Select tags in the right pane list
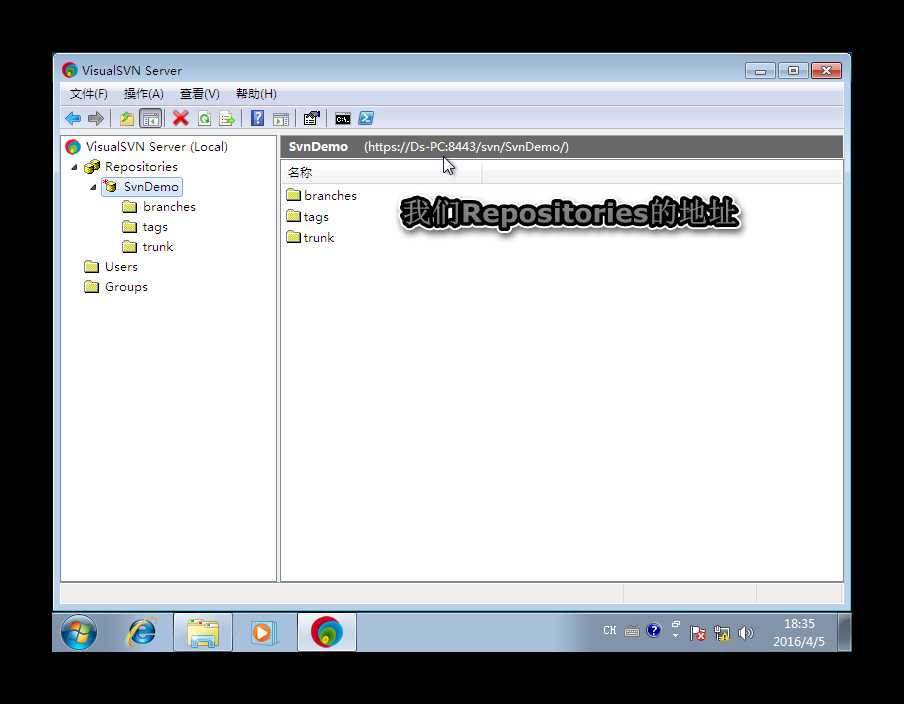The height and width of the screenshot is (704, 904). (x=316, y=217)
